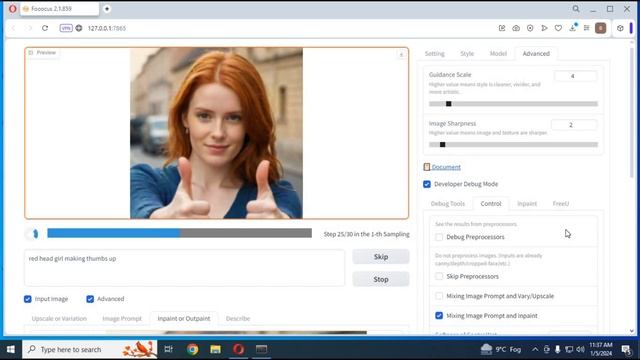Image resolution: width=640 pixels, height=360 pixels.
Task: Open the terminal window on taskbar
Action: coord(262,349)
